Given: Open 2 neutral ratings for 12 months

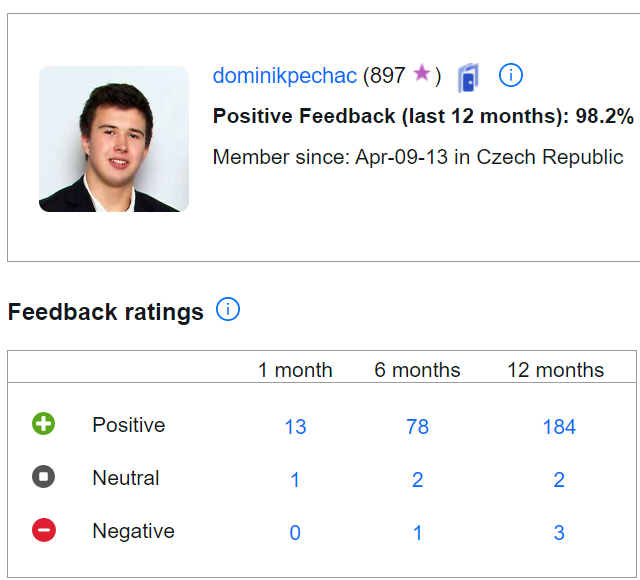Looking at the screenshot, I should 558,480.
